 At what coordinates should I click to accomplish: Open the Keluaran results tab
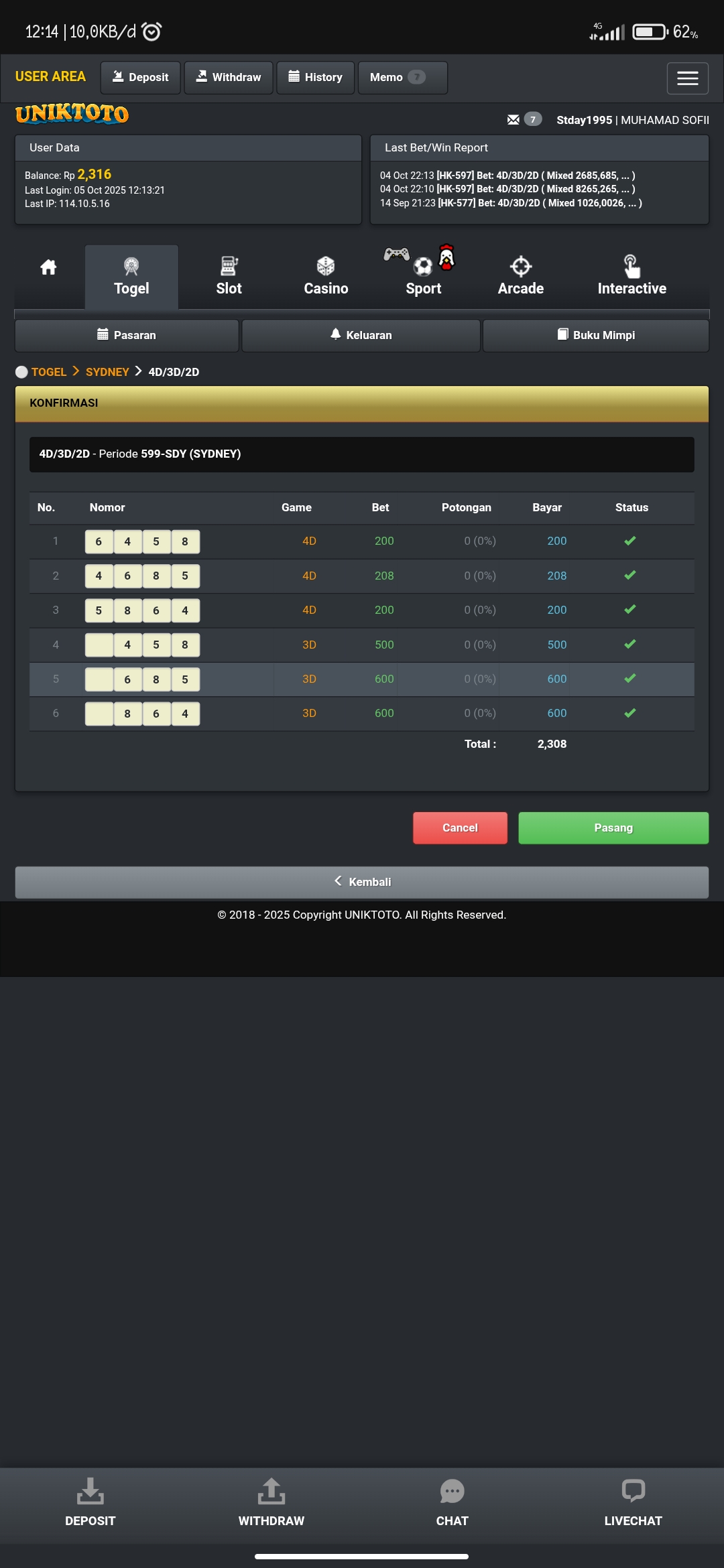[361, 335]
